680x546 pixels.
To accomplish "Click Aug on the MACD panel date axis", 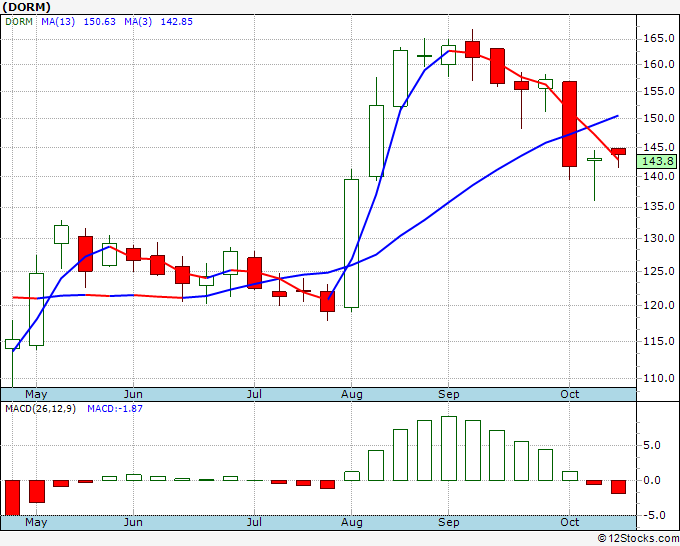I will coord(351,522).
